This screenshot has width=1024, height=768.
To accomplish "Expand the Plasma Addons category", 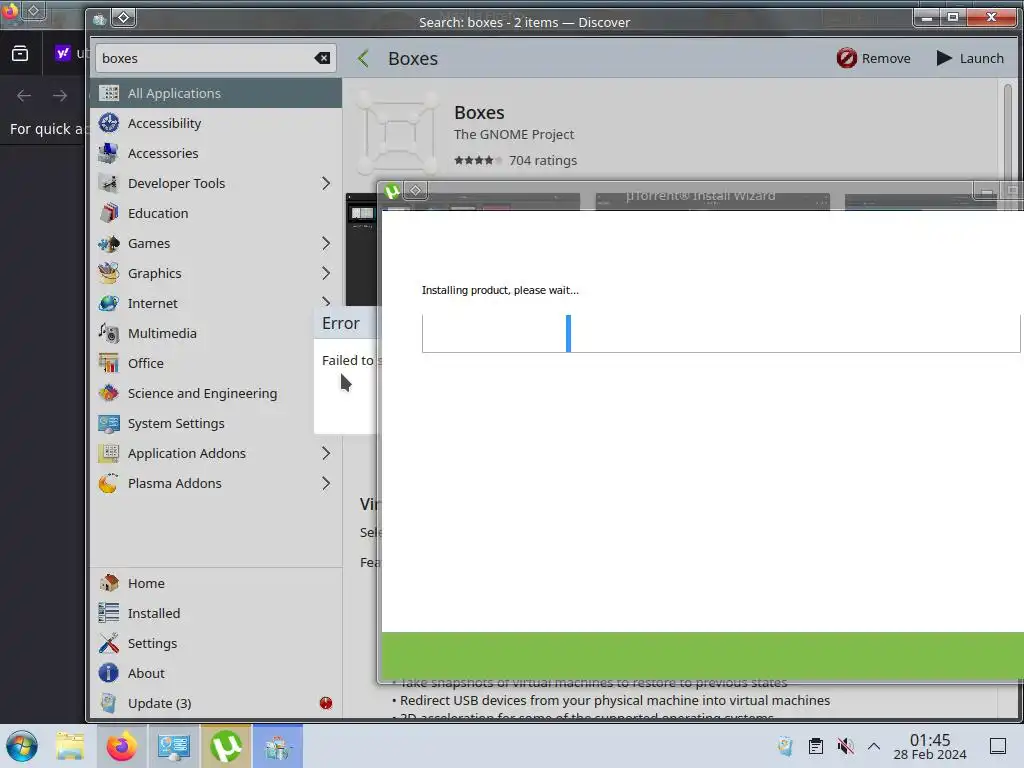I will (326, 484).
